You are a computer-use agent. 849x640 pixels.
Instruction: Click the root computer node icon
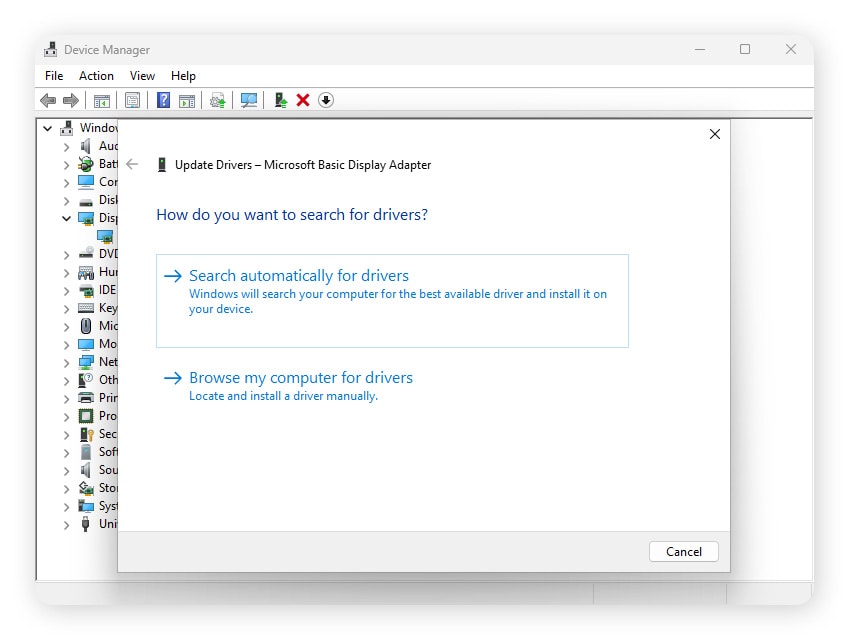(67, 128)
